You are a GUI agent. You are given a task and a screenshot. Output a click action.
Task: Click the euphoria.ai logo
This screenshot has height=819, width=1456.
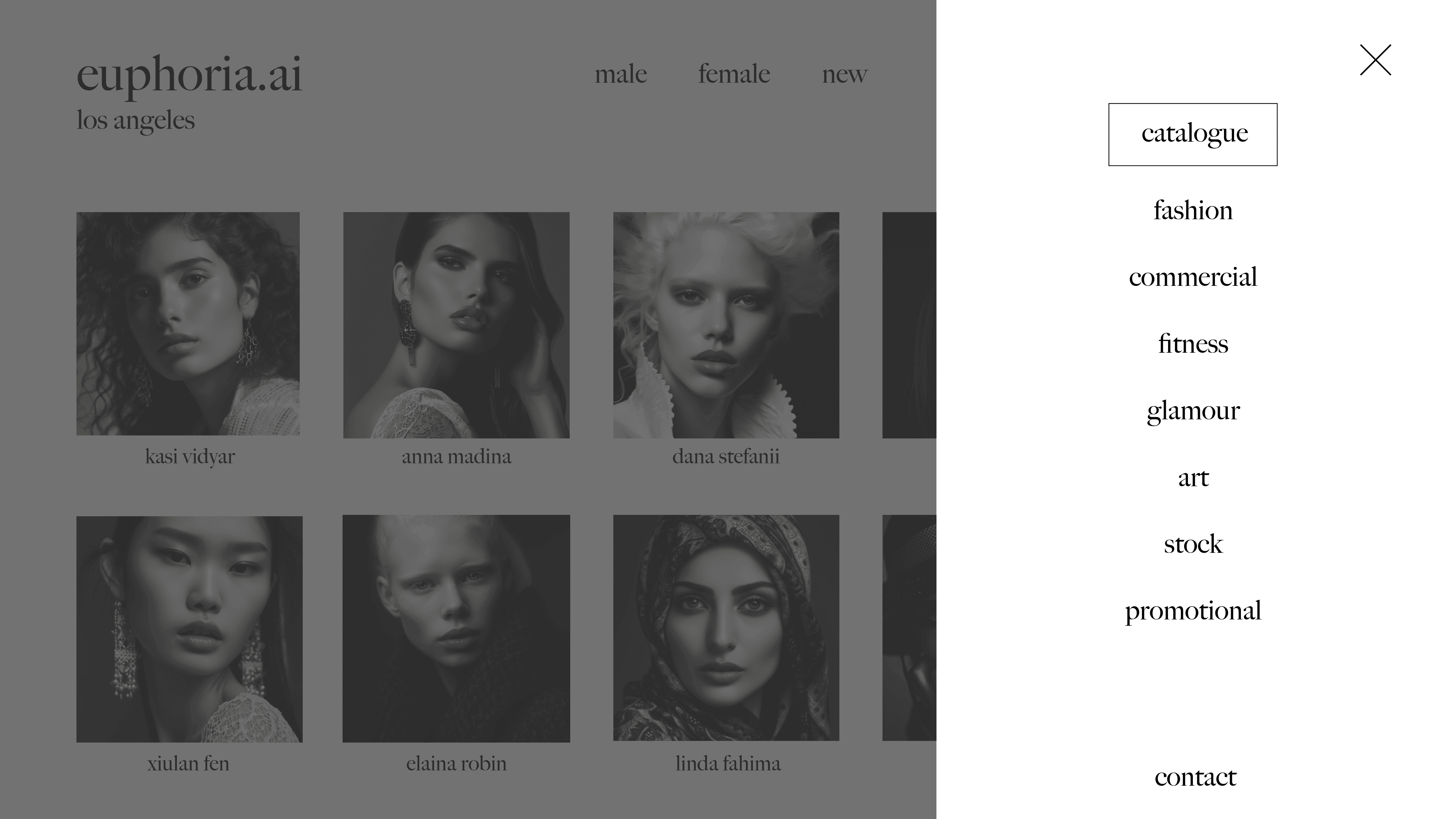(189, 74)
